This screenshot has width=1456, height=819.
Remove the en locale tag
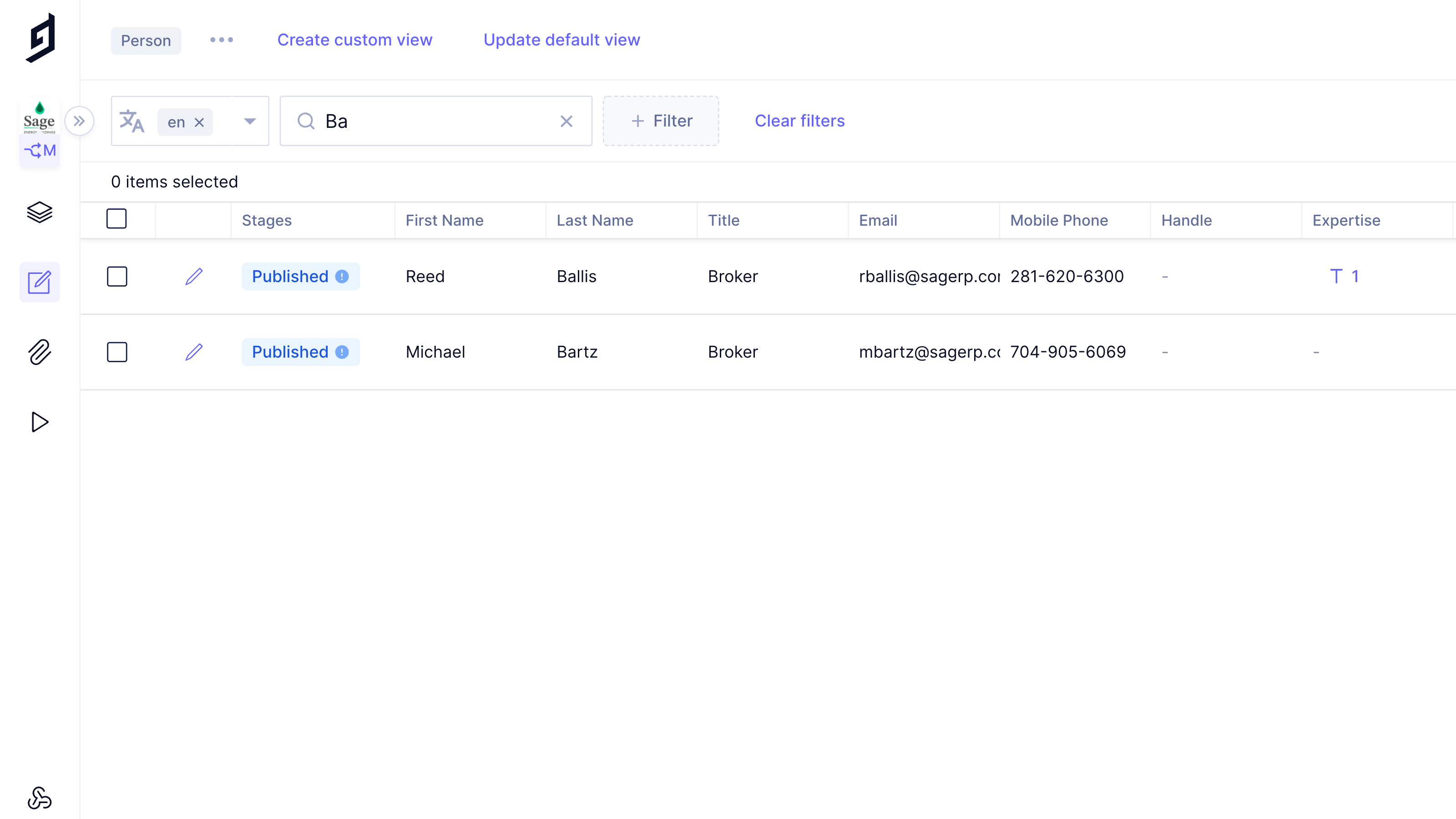(x=199, y=122)
